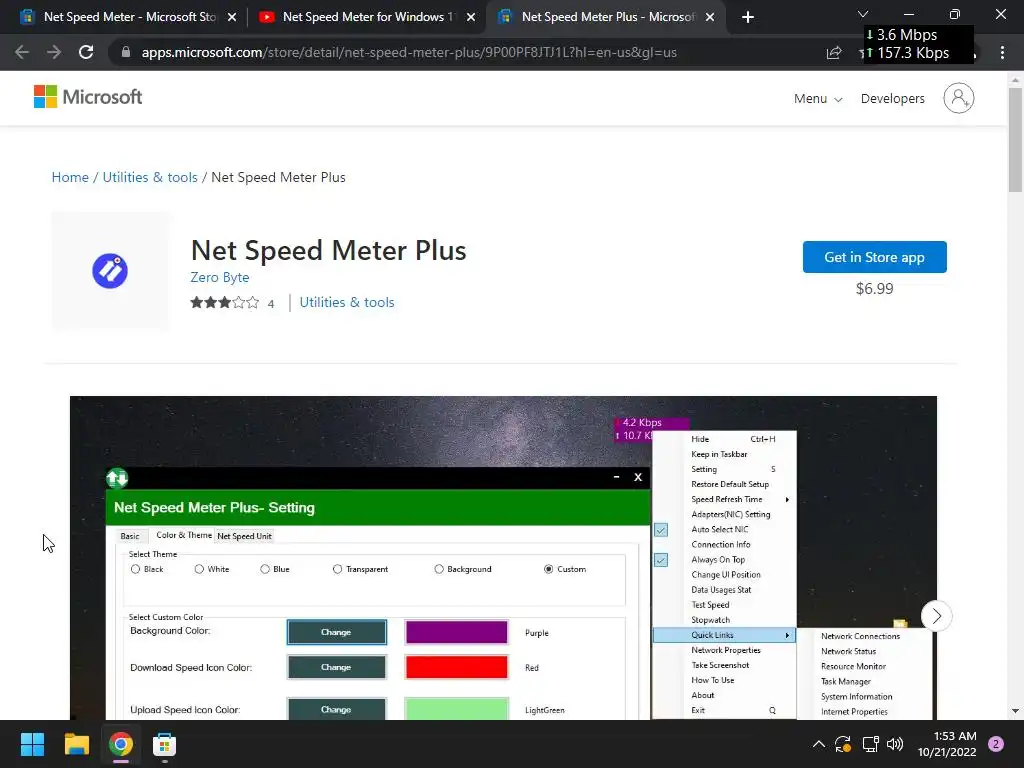Screen dimensions: 1024x768
Task: Click the network tray icon
Action: (870, 744)
